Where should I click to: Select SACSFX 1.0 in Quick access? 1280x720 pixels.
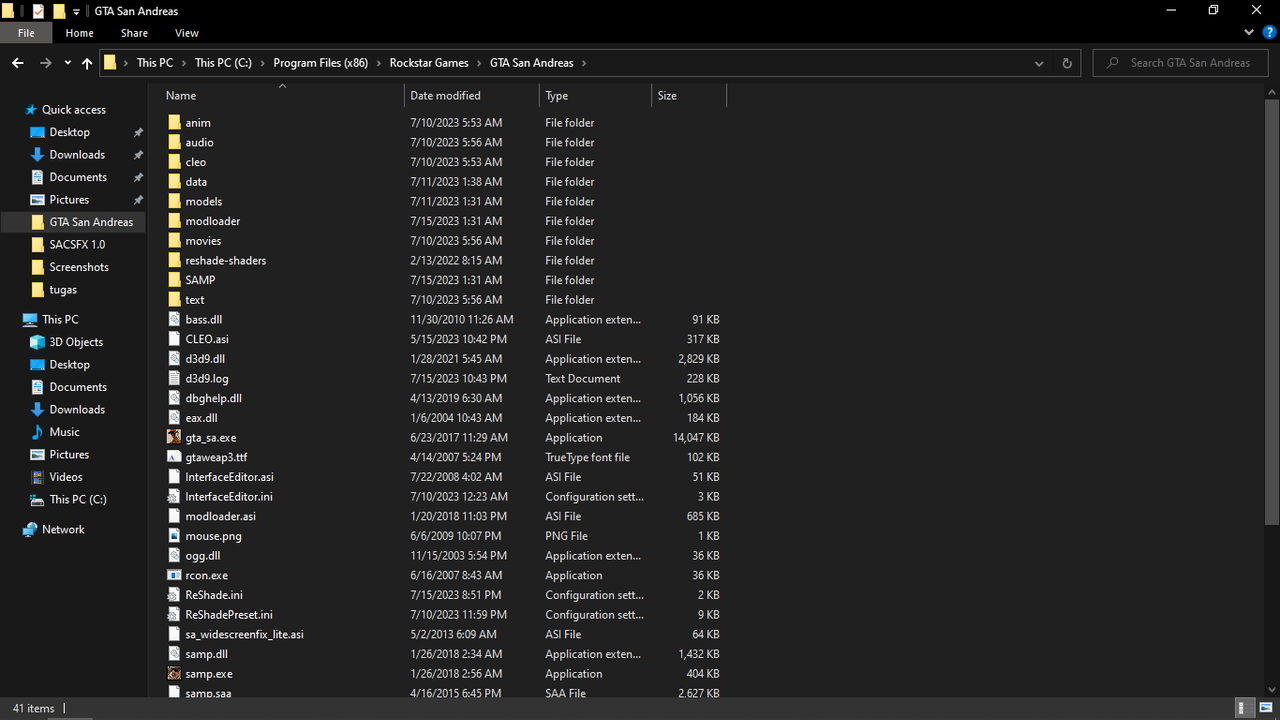[x=77, y=245]
